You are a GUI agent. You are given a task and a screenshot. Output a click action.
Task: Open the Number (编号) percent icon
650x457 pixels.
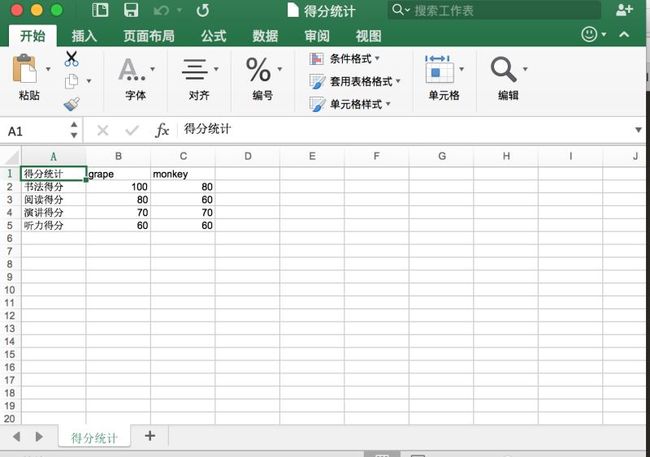(x=258, y=69)
